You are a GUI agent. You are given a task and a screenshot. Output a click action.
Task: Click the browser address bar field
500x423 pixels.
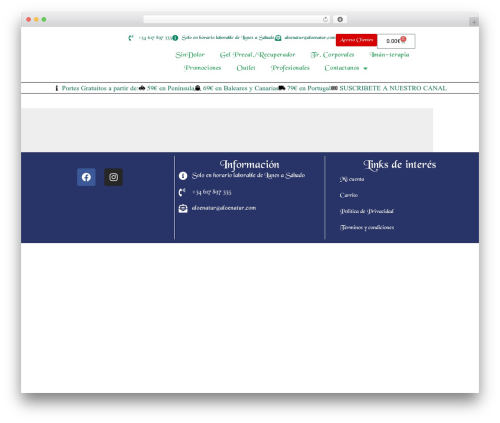[x=237, y=20]
